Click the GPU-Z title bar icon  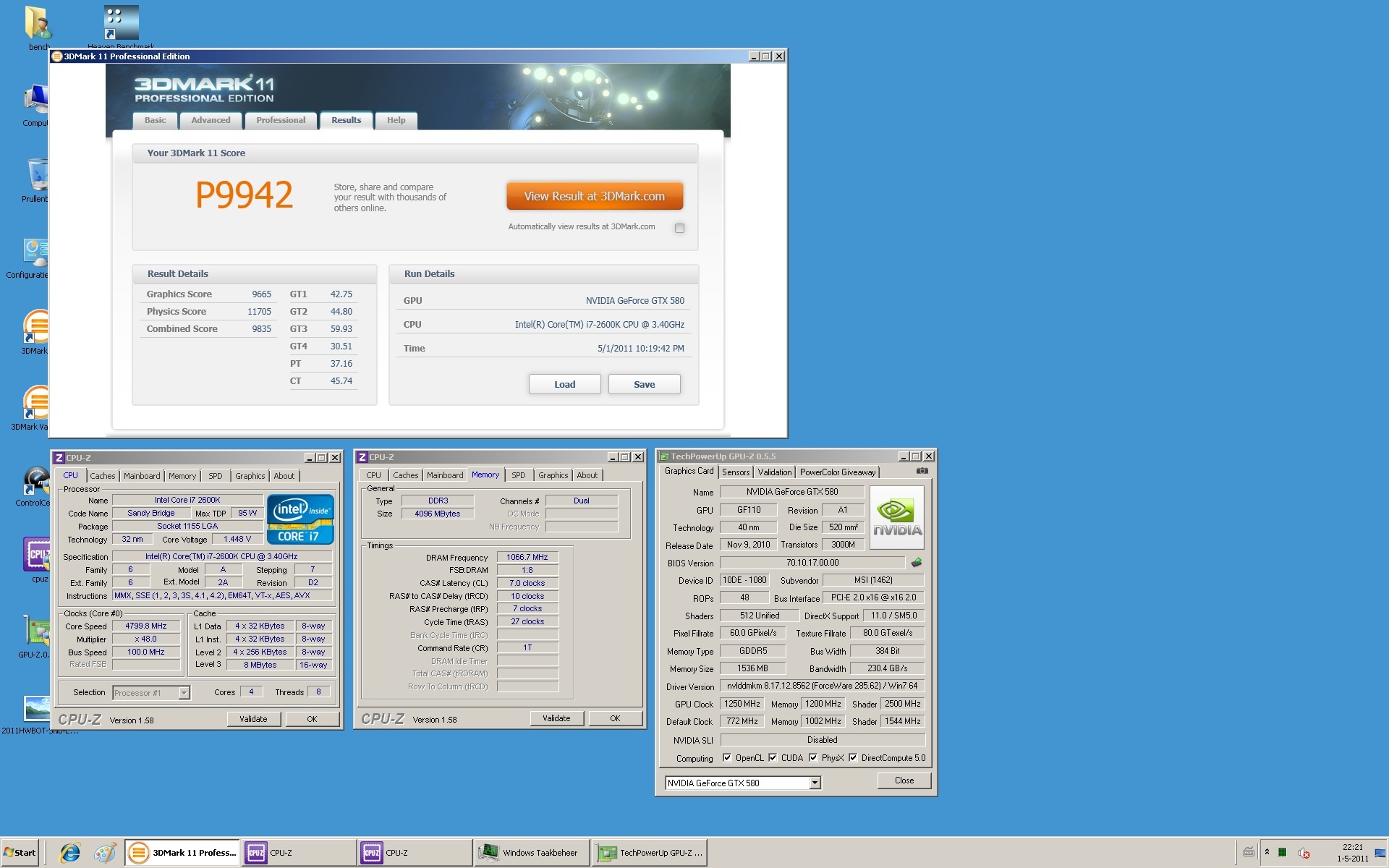point(663,456)
